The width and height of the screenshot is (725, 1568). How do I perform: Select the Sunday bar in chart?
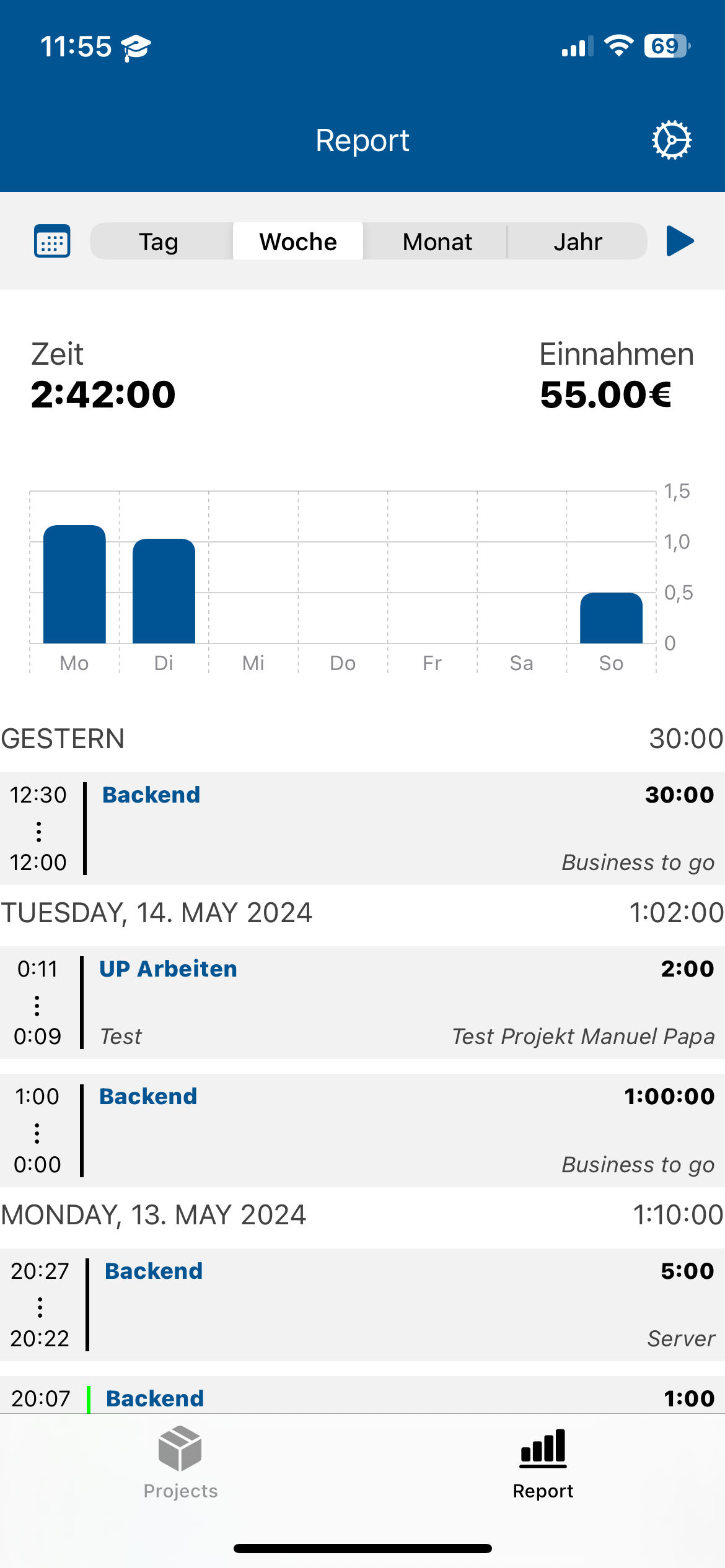[x=611, y=618]
